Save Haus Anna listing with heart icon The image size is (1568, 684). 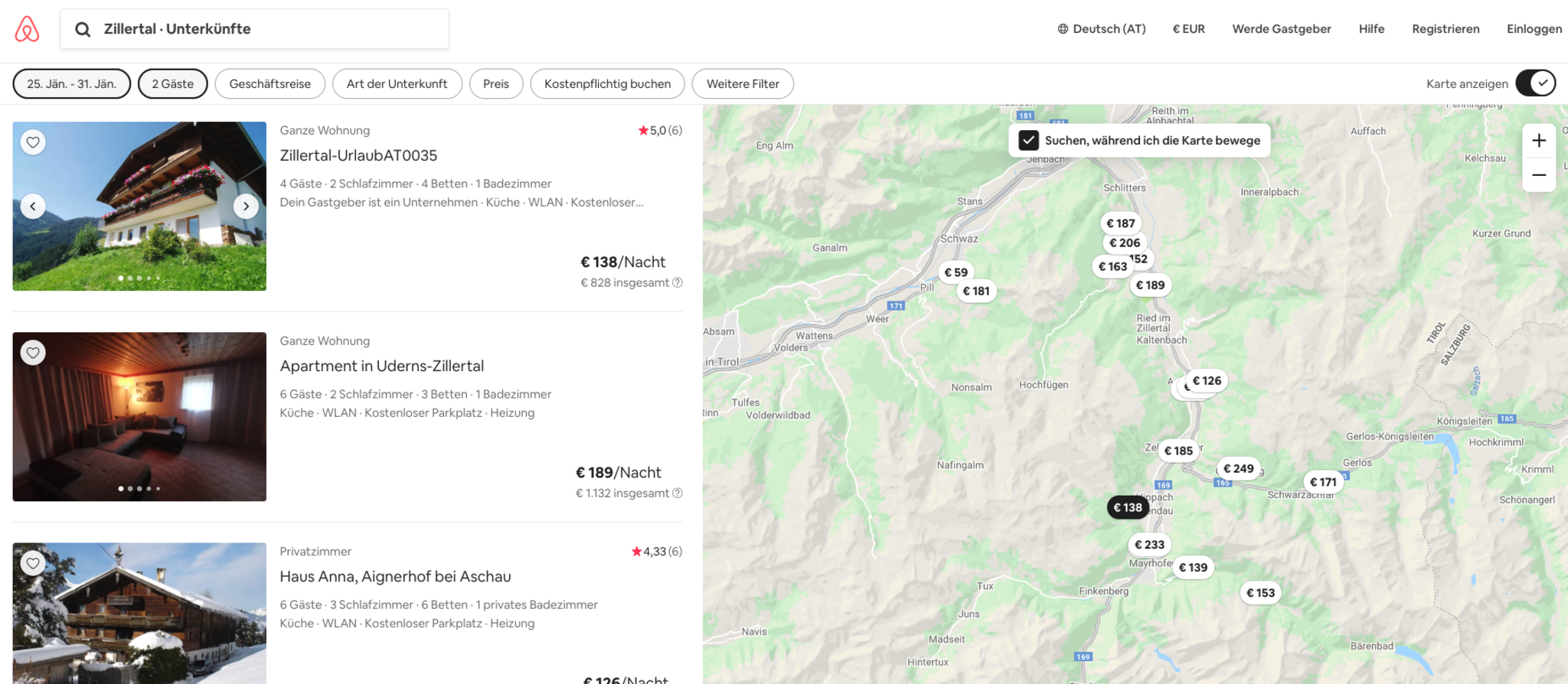click(x=33, y=564)
